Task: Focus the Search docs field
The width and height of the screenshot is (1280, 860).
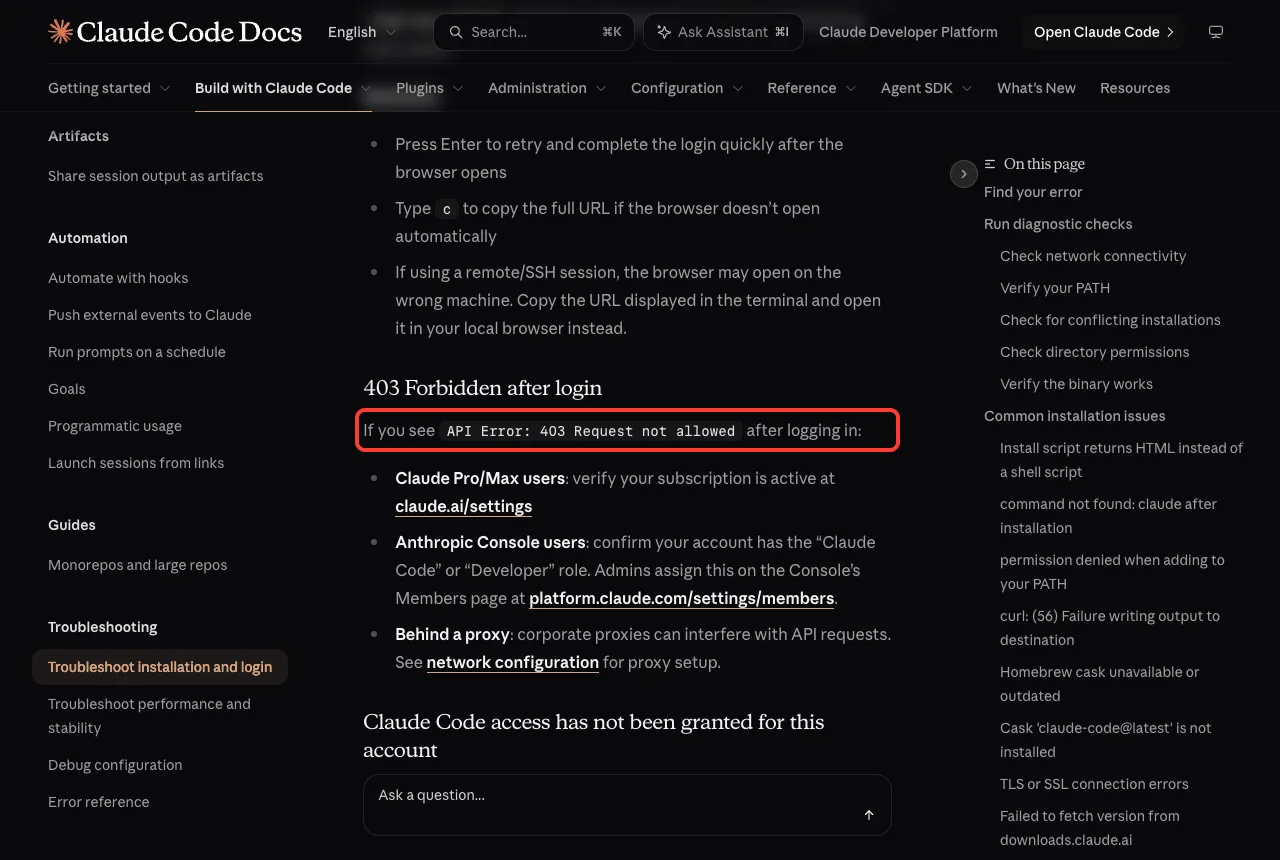Action: (x=534, y=32)
